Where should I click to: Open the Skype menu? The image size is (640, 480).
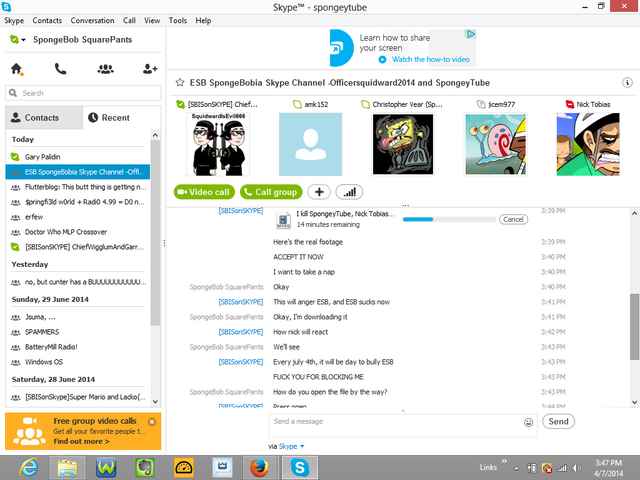pyautogui.click(x=14, y=20)
